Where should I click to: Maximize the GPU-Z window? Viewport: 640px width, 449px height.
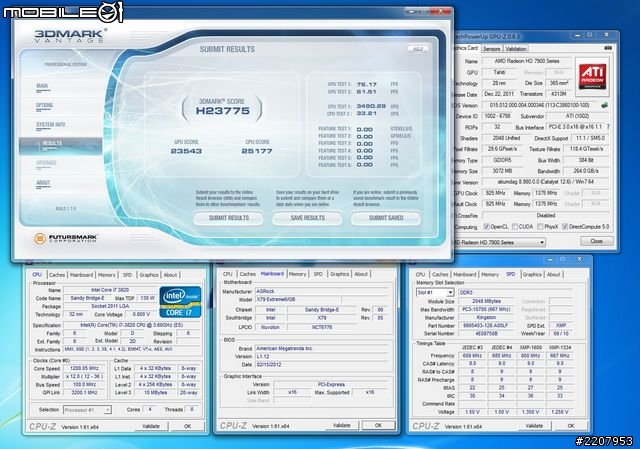(x=590, y=36)
